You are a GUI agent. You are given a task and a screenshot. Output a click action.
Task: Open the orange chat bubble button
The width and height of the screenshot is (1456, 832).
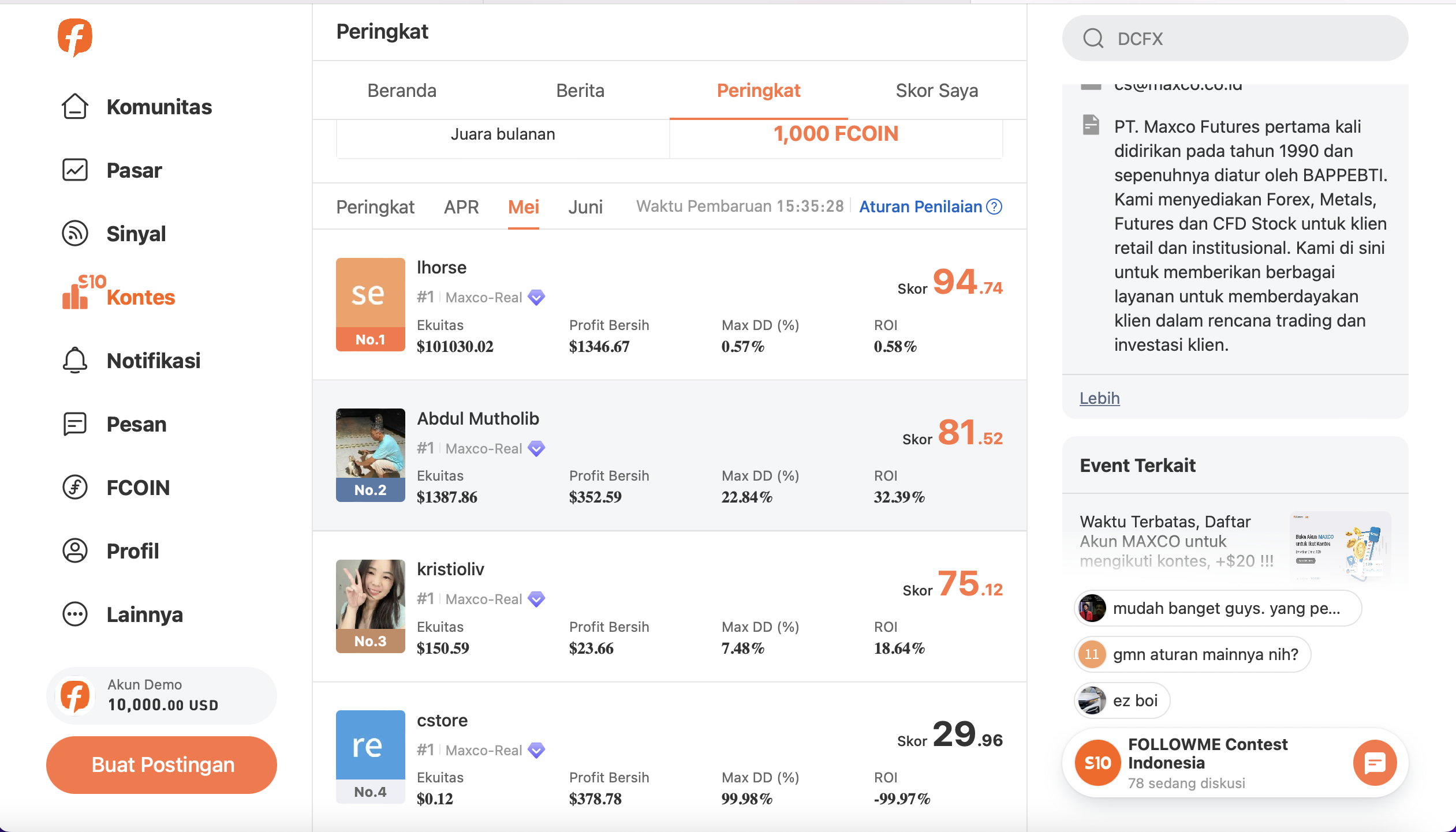coord(1375,763)
